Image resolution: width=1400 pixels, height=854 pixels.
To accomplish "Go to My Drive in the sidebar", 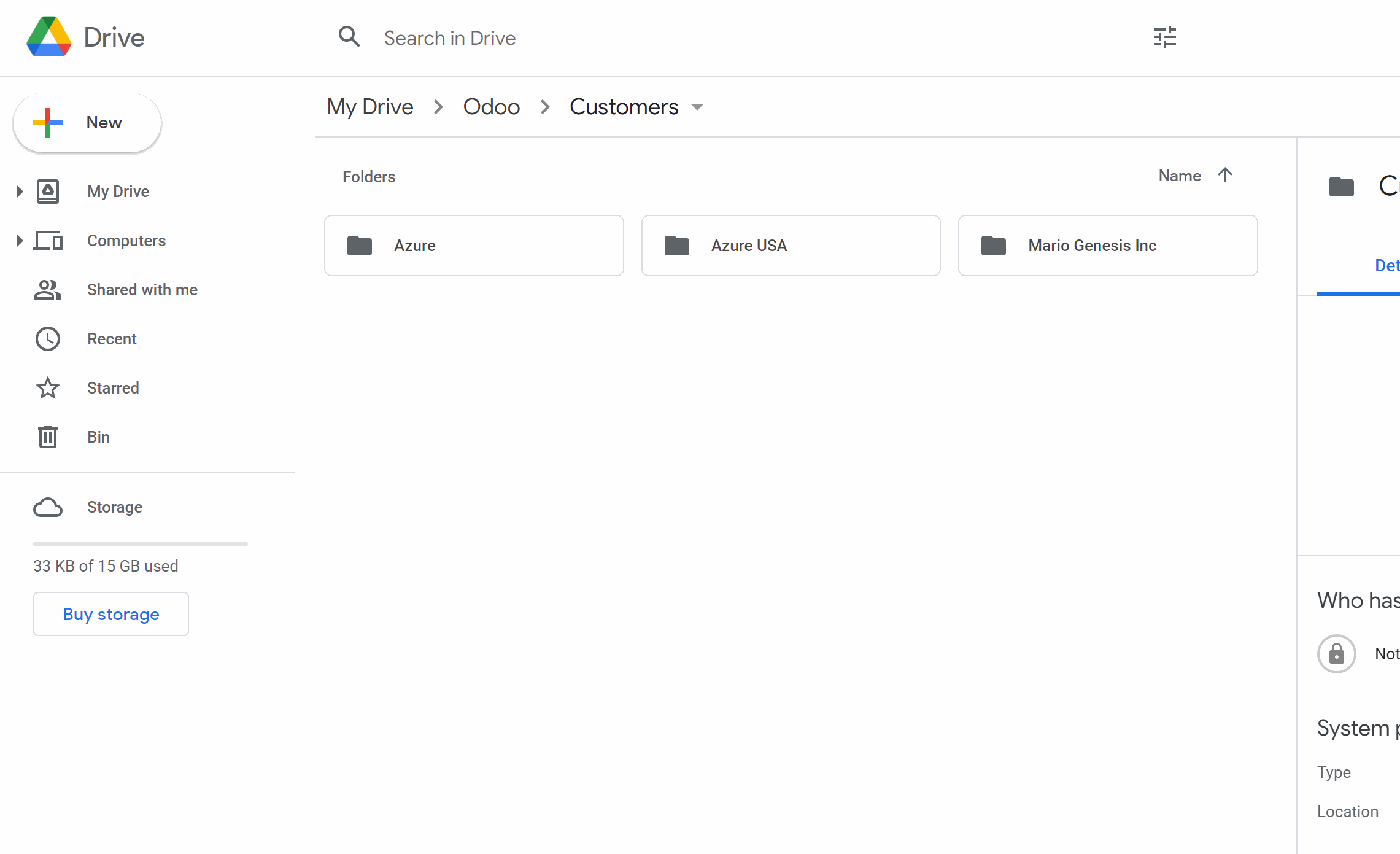I will (x=118, y=192).
